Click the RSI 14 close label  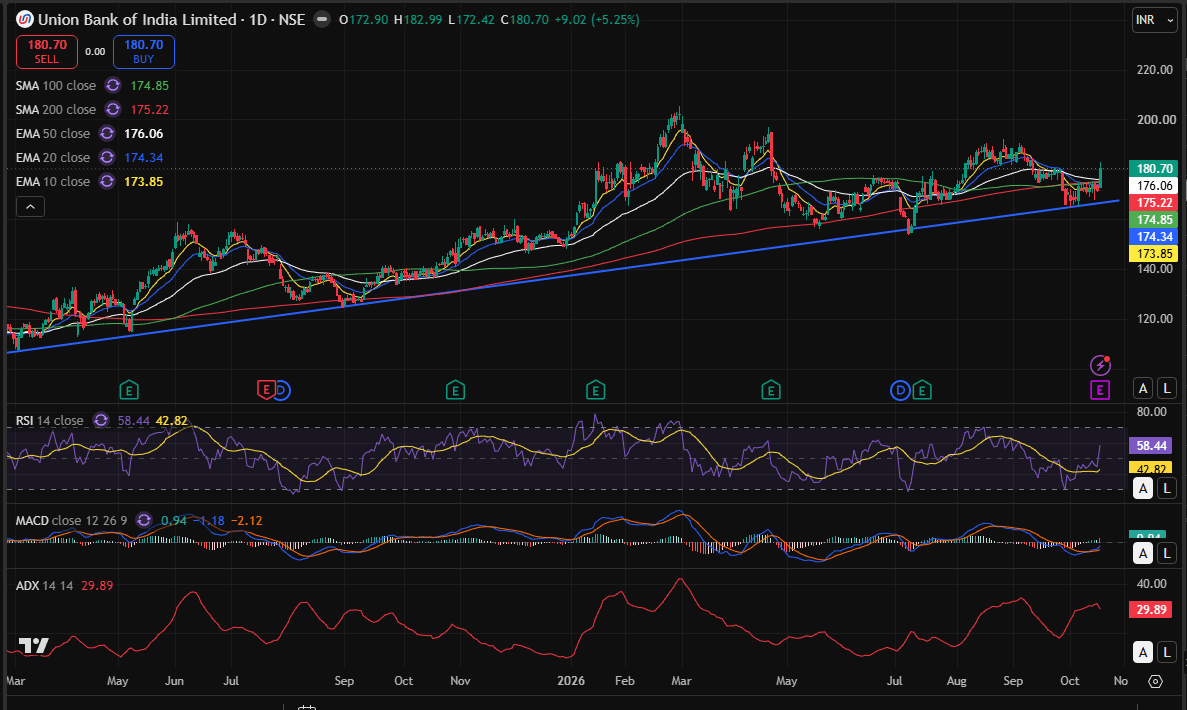pyautogui.click(x=50, y=420)
